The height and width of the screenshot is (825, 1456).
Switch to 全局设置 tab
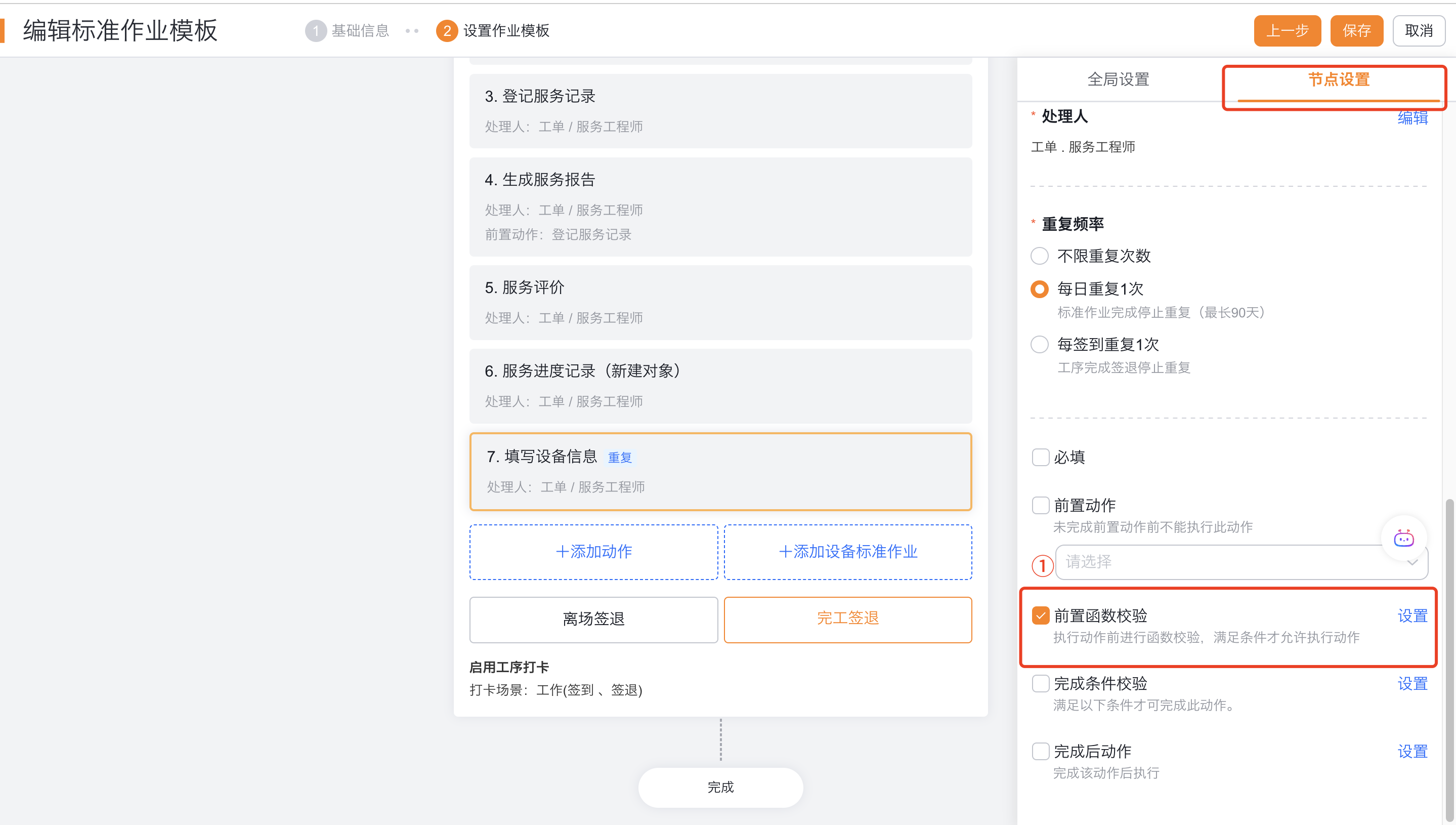tap(1118, 79)
